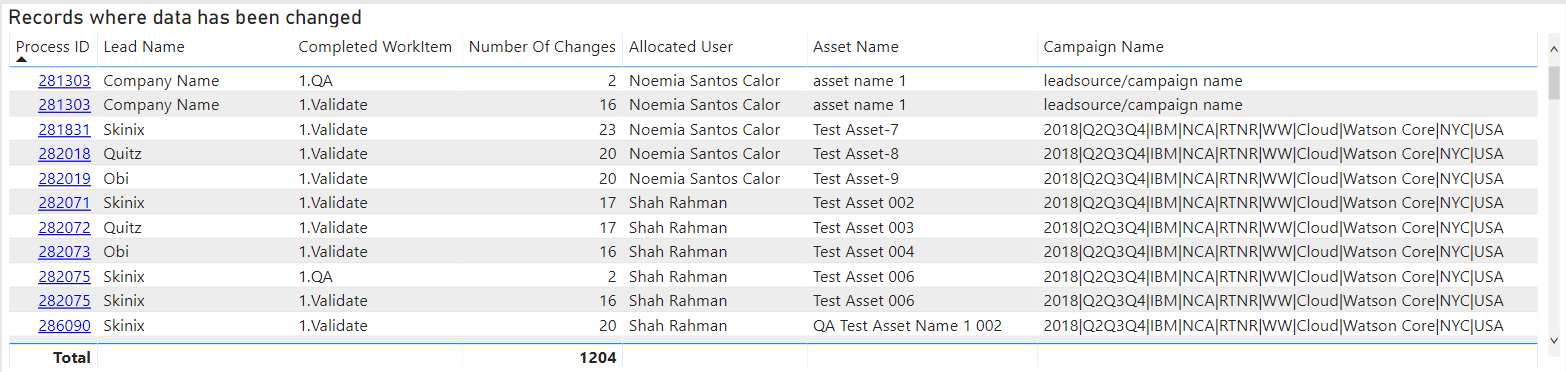Click the scrollbar up arrow

[x=1553, y=48]
